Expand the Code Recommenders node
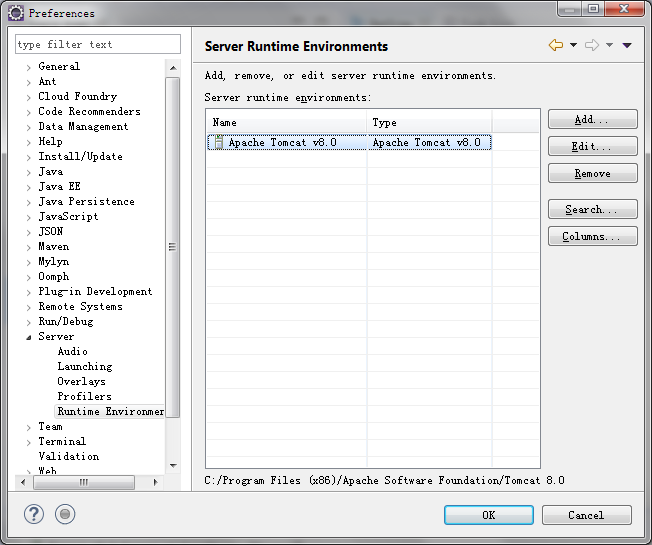The width and height of the screenshot is (652, 545). pyautogui.click(x=28, y=112)
